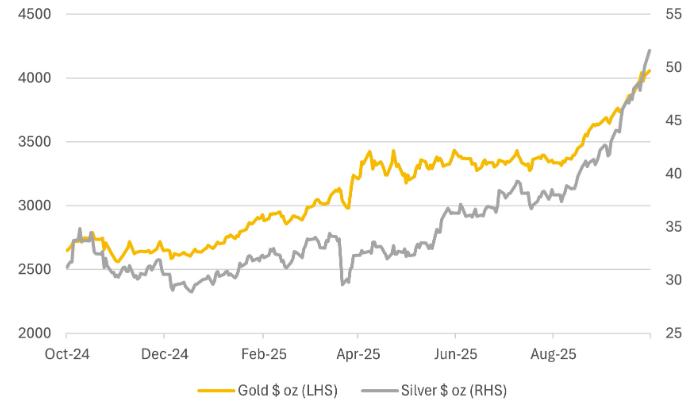Click the silver line's sharp April dip
The image size is (700, 405).
click(x=343, y=285)
